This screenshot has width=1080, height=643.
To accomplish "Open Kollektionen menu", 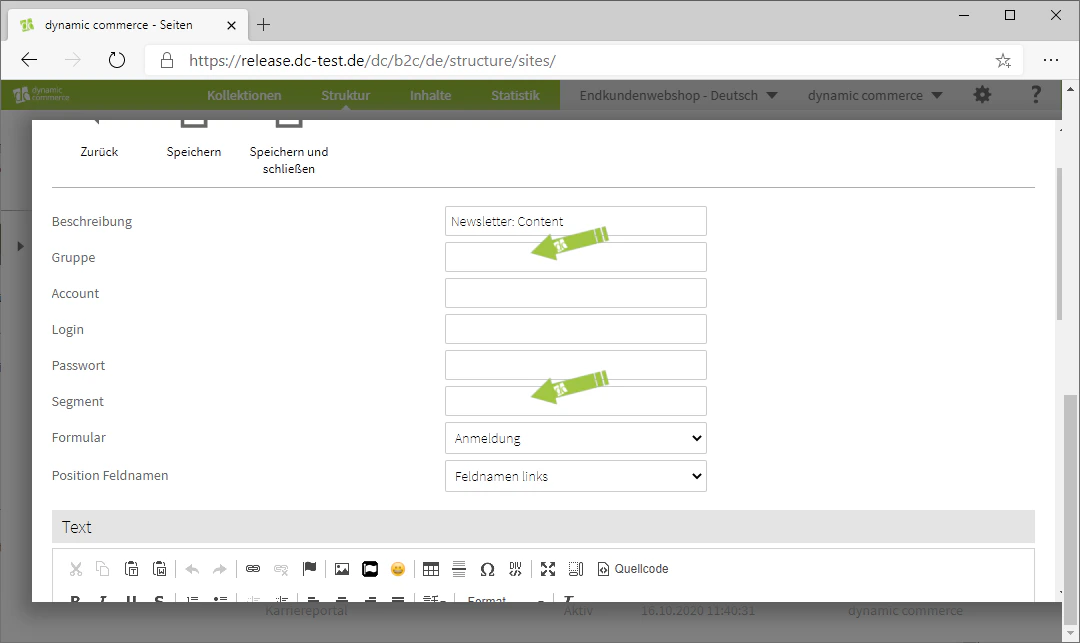I will point(244,95).
